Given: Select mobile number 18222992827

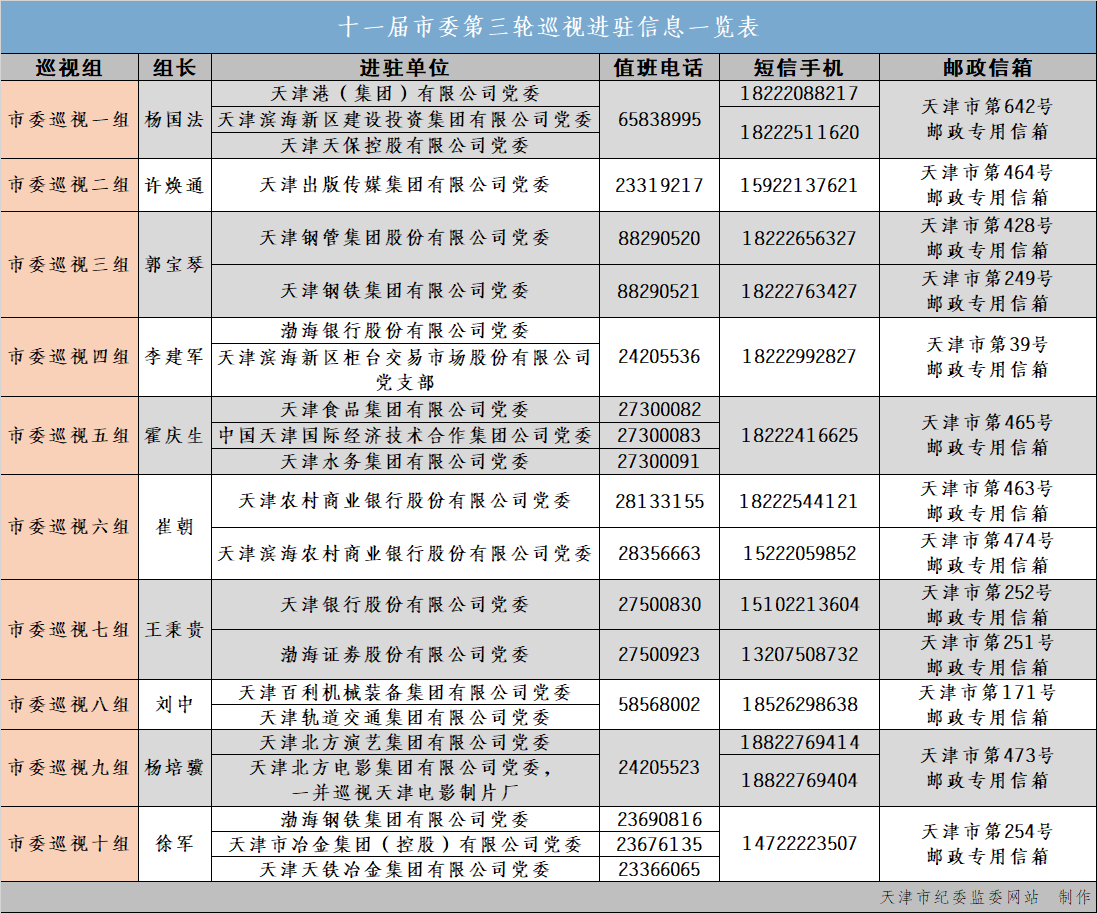Looking at the screenshot, I should point(799,357).
